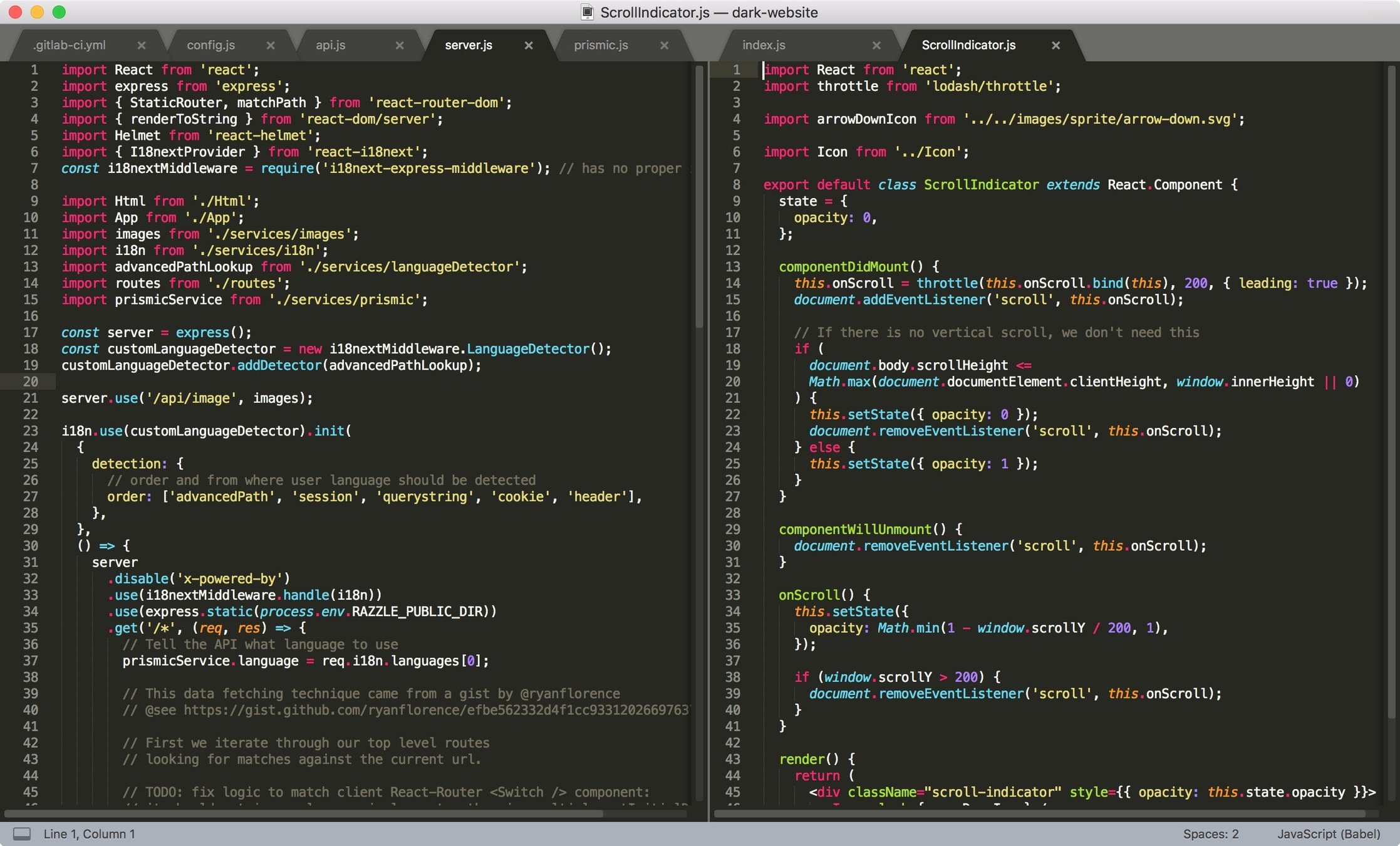Switch to the prismic.js tab
The image size is (1400, 846).
point(601,45)
